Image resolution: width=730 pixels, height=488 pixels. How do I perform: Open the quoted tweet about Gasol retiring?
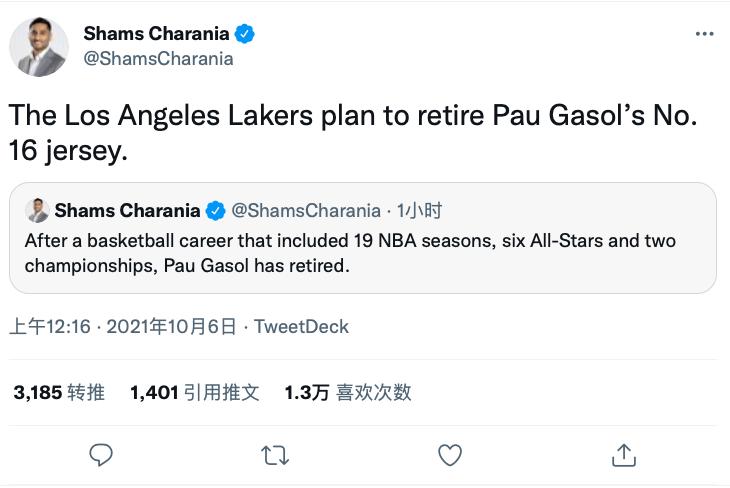pyautogui.click(x=363, y=254)
